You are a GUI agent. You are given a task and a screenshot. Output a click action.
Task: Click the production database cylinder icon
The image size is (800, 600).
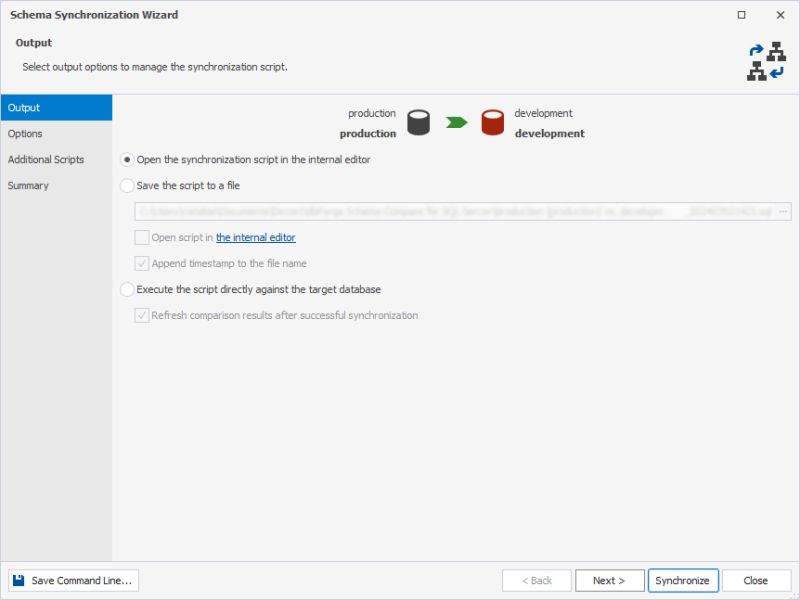point(417,121)
